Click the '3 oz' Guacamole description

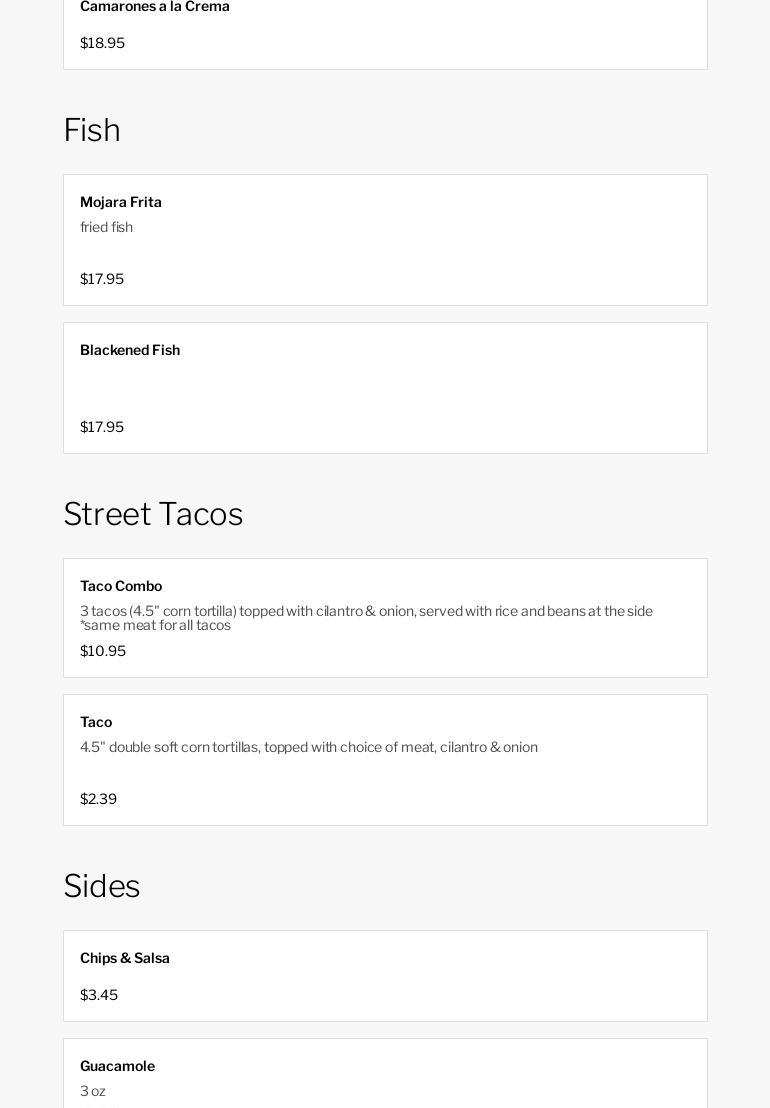[93, 1091]
